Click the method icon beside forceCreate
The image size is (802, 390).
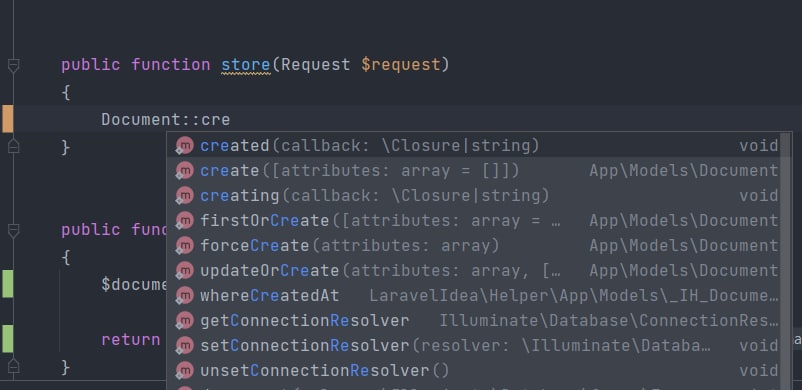(x=184, y=246)
